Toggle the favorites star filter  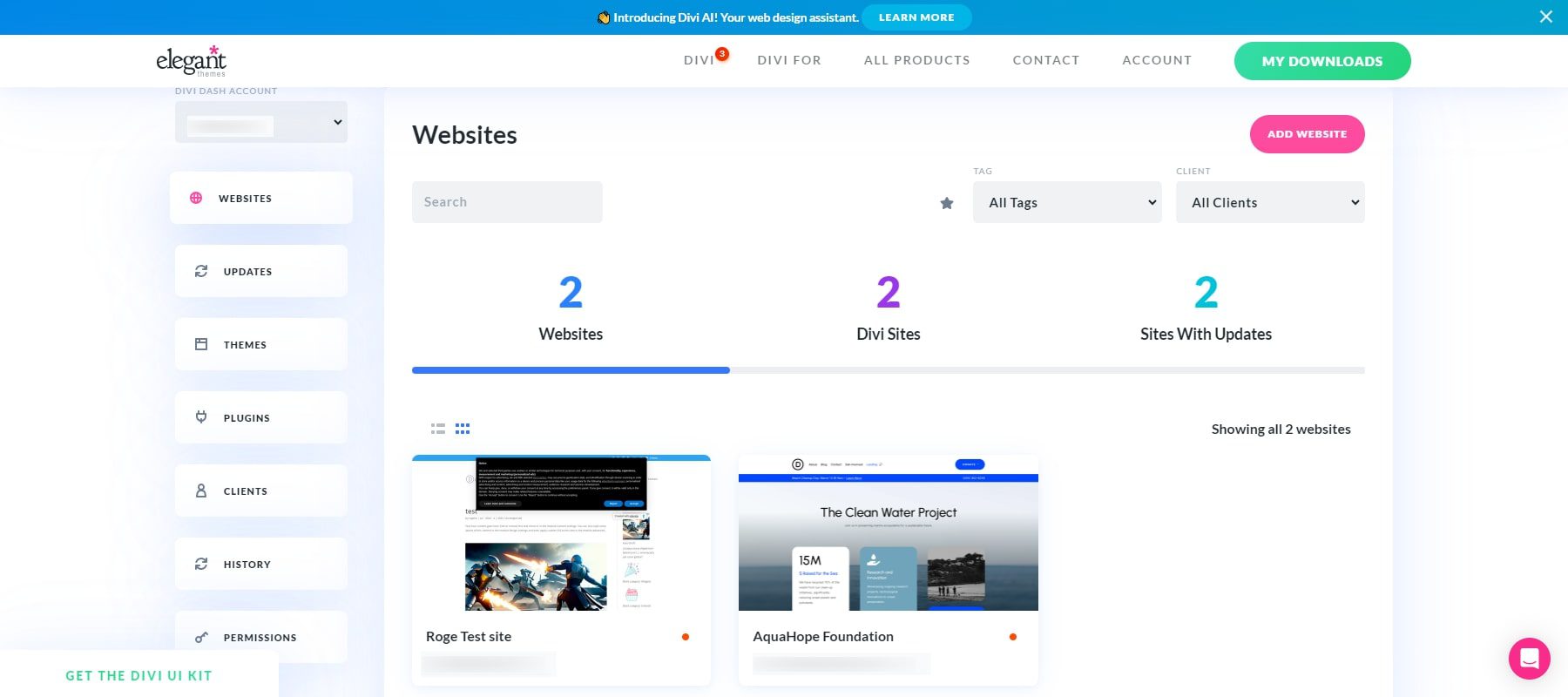(947, 203)
